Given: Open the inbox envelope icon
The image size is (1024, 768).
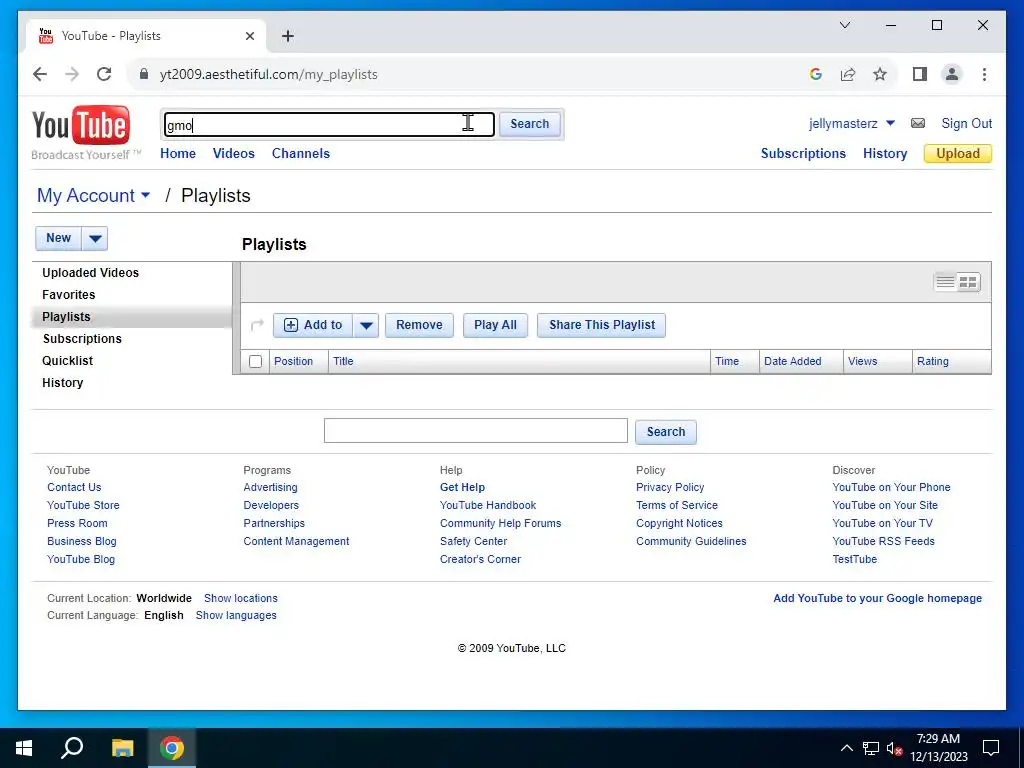Looking at the screenshot, I should pos(918,123).
